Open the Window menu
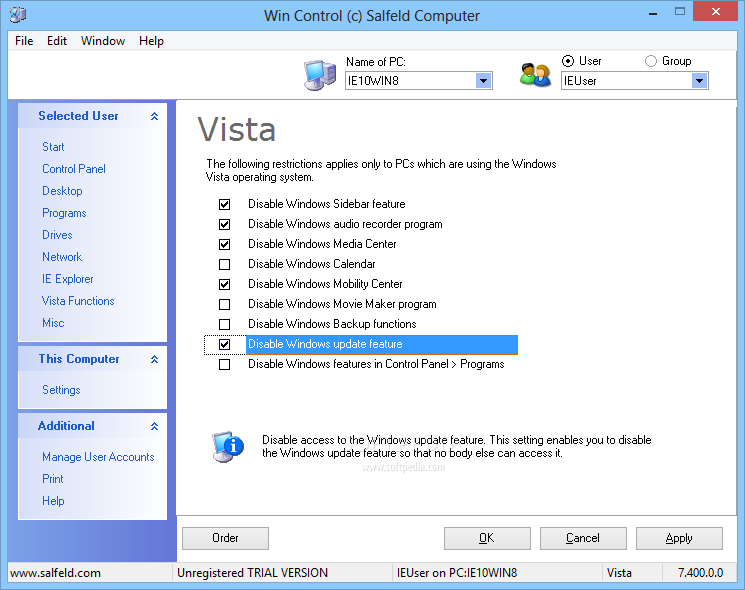The height and width of the screenshot is (590, 745). 103,41
